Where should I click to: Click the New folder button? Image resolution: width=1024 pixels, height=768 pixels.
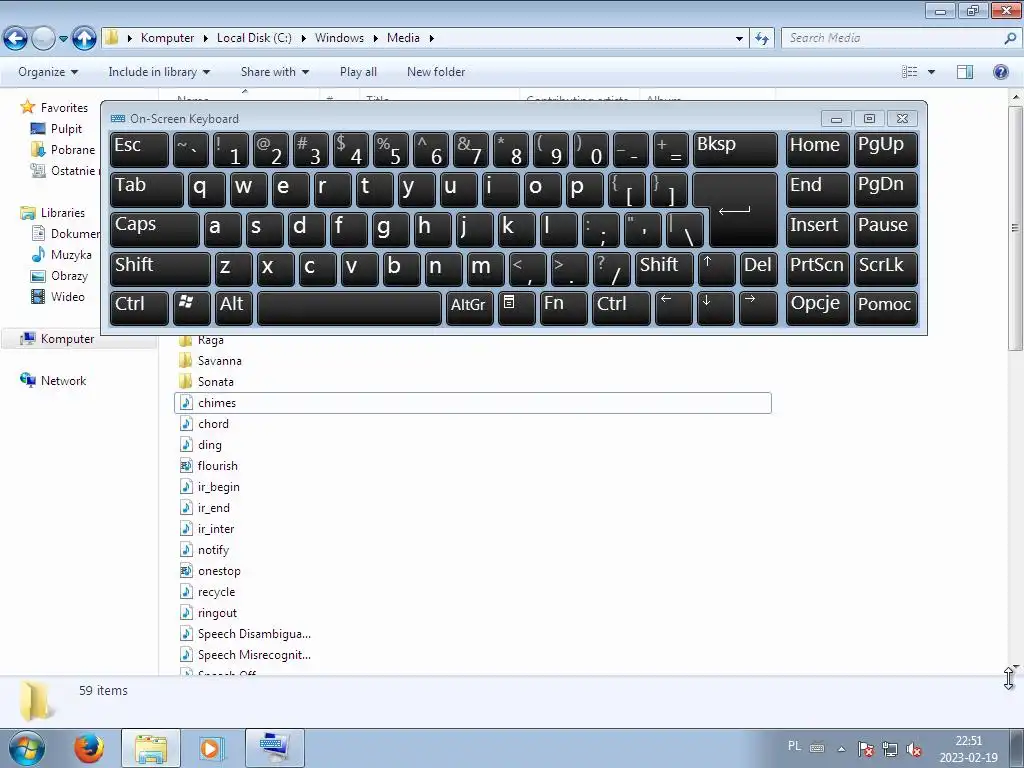[436, 72]
